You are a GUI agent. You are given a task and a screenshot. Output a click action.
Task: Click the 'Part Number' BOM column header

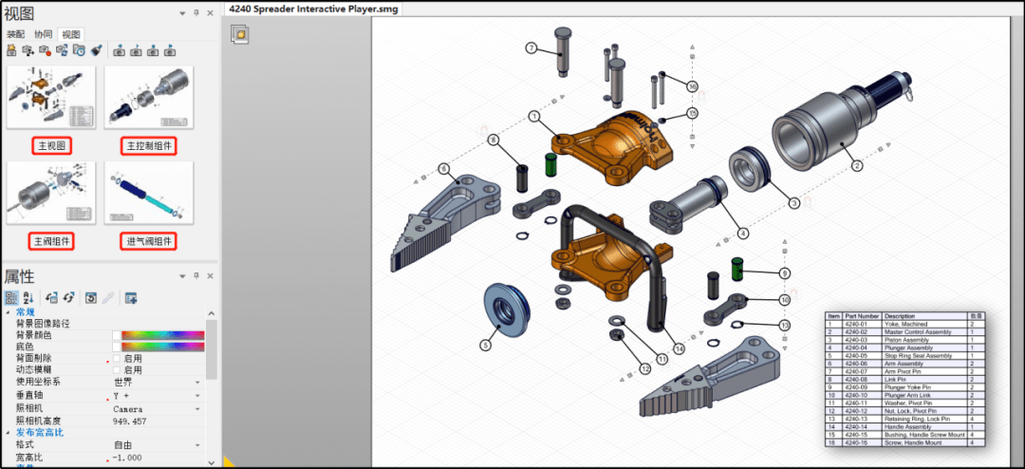tap(860, 316)
